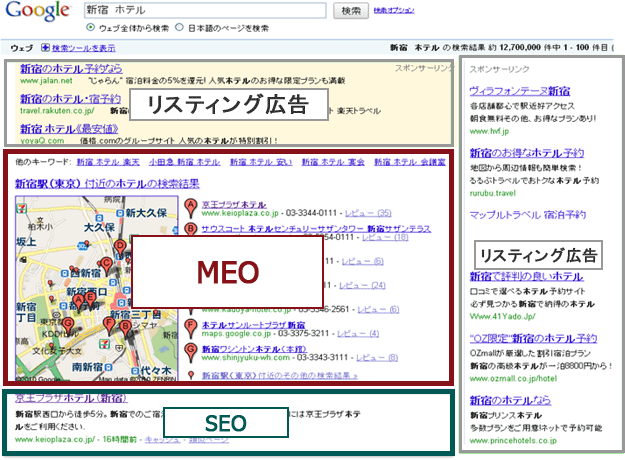Click the search box containing 新宿 ホテル
Viewport: 625px width, 460px height.
(x=205, y=10)
